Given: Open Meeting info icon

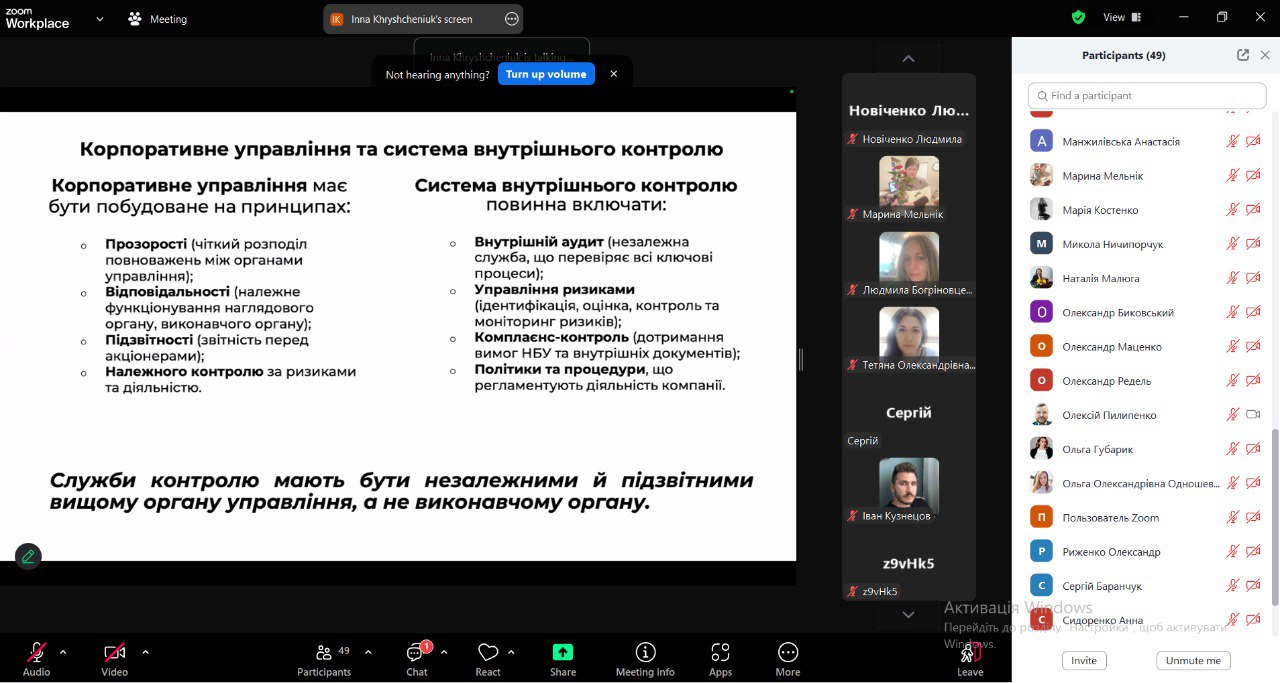Looking at the screenshot, I should 645,653.
